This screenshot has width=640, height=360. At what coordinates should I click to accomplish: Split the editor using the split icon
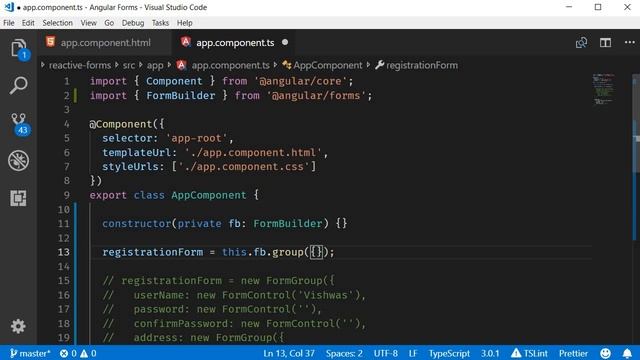(605, 42)
